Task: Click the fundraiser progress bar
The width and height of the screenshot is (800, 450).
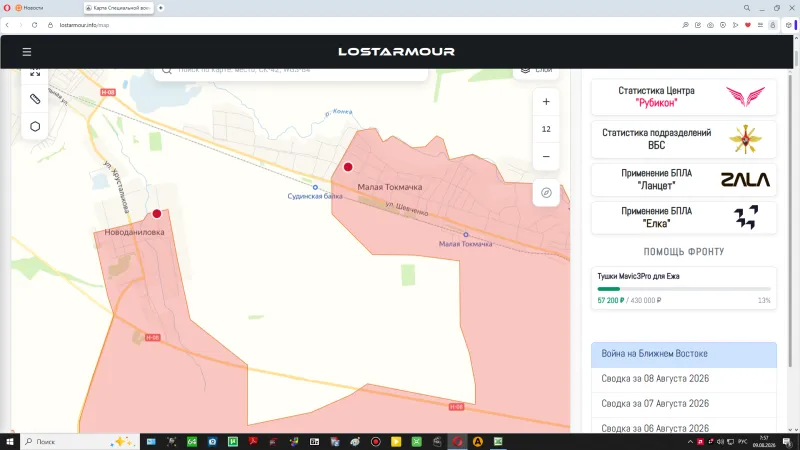Action: coord(684,289)
